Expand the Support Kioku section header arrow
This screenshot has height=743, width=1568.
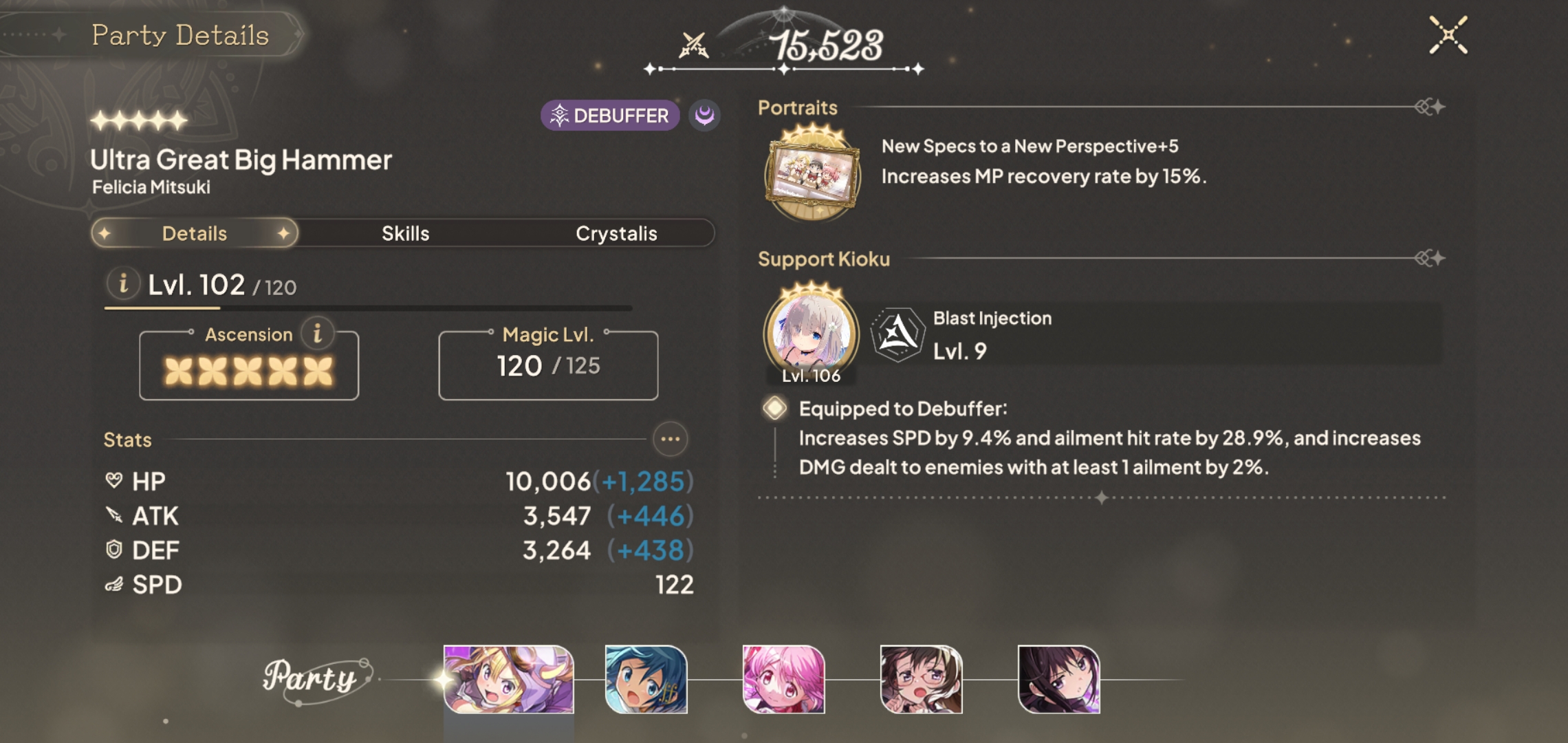[1430, 258]
